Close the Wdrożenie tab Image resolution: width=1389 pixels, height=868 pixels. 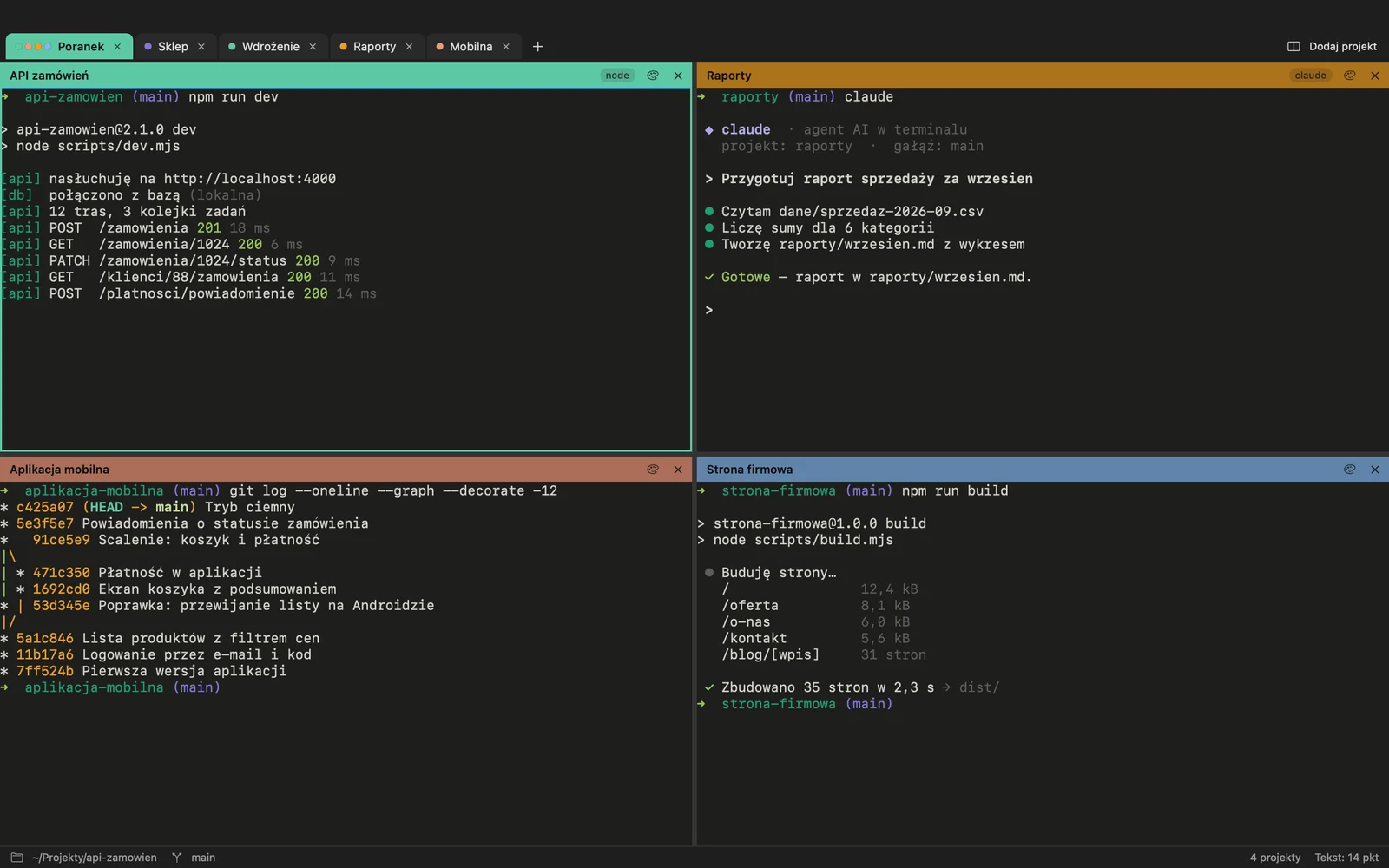(313, 47)
